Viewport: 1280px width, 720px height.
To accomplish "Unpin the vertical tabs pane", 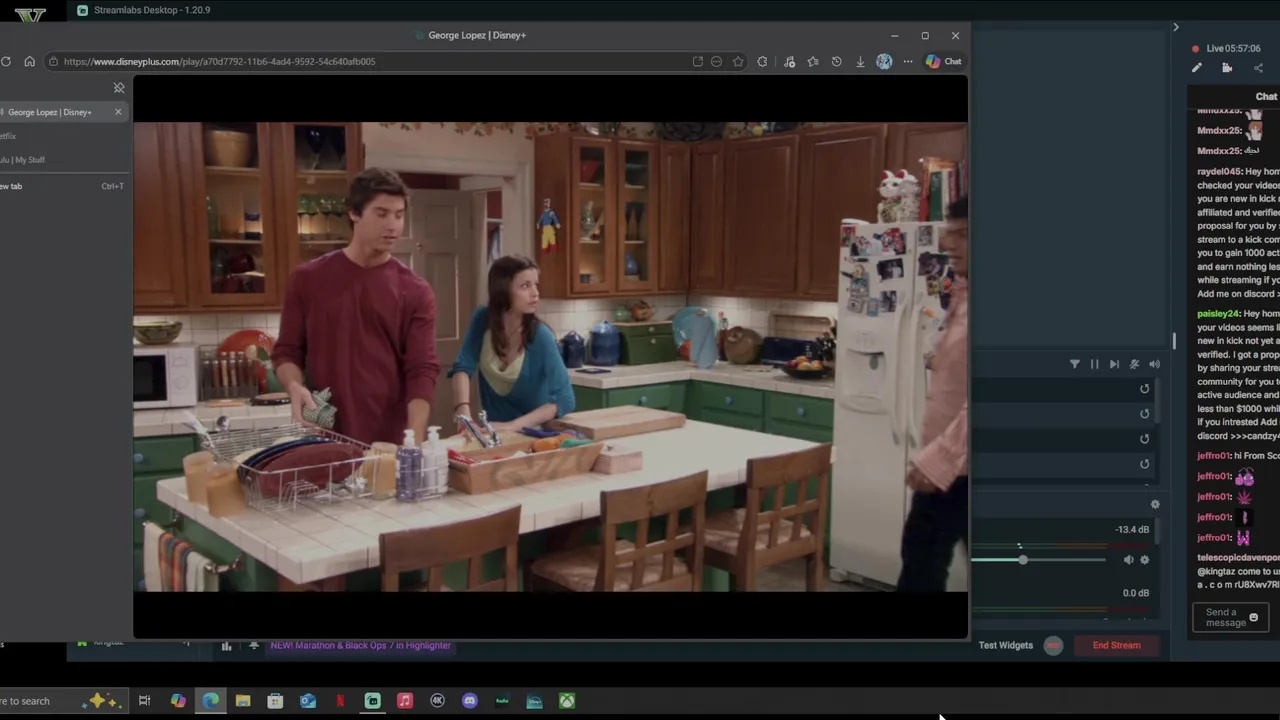I will coord(119,88).
